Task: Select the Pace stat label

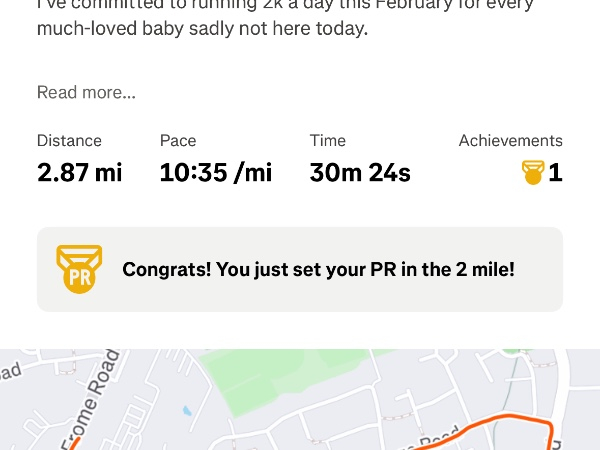Action: (x=178, y=141)
